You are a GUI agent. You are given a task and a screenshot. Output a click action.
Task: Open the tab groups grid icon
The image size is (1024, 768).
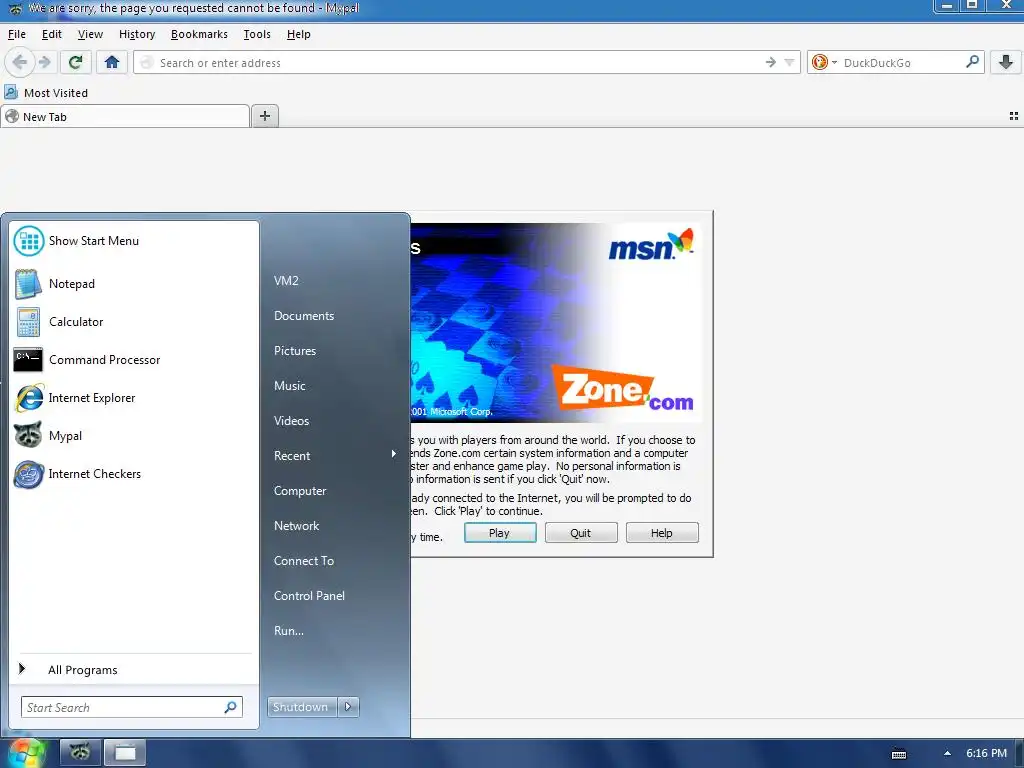tap(1014, 116)
